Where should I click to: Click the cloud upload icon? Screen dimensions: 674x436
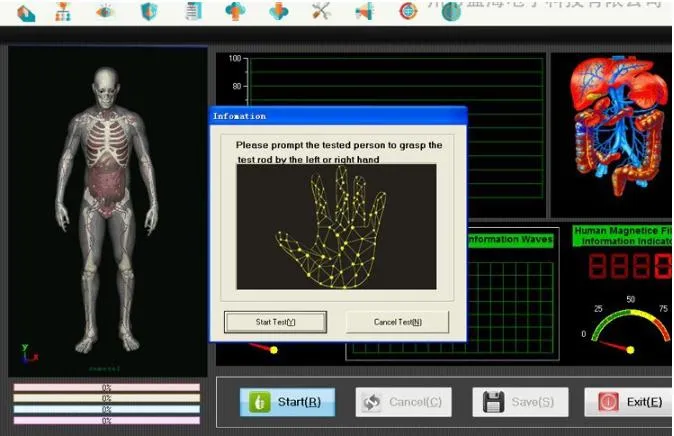click(235, 12)
